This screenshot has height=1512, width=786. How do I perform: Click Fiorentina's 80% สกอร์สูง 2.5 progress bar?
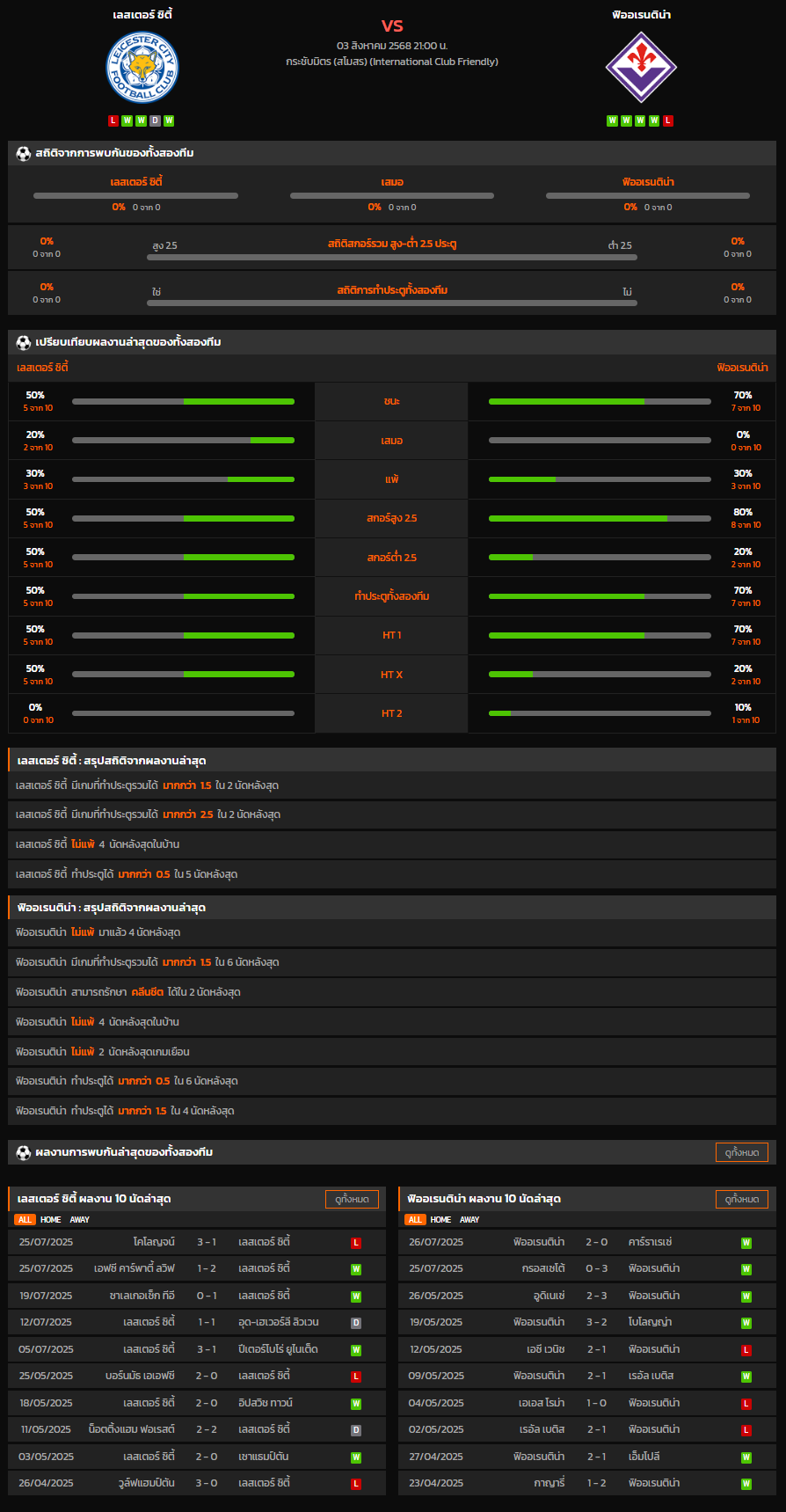click(600, 519)
